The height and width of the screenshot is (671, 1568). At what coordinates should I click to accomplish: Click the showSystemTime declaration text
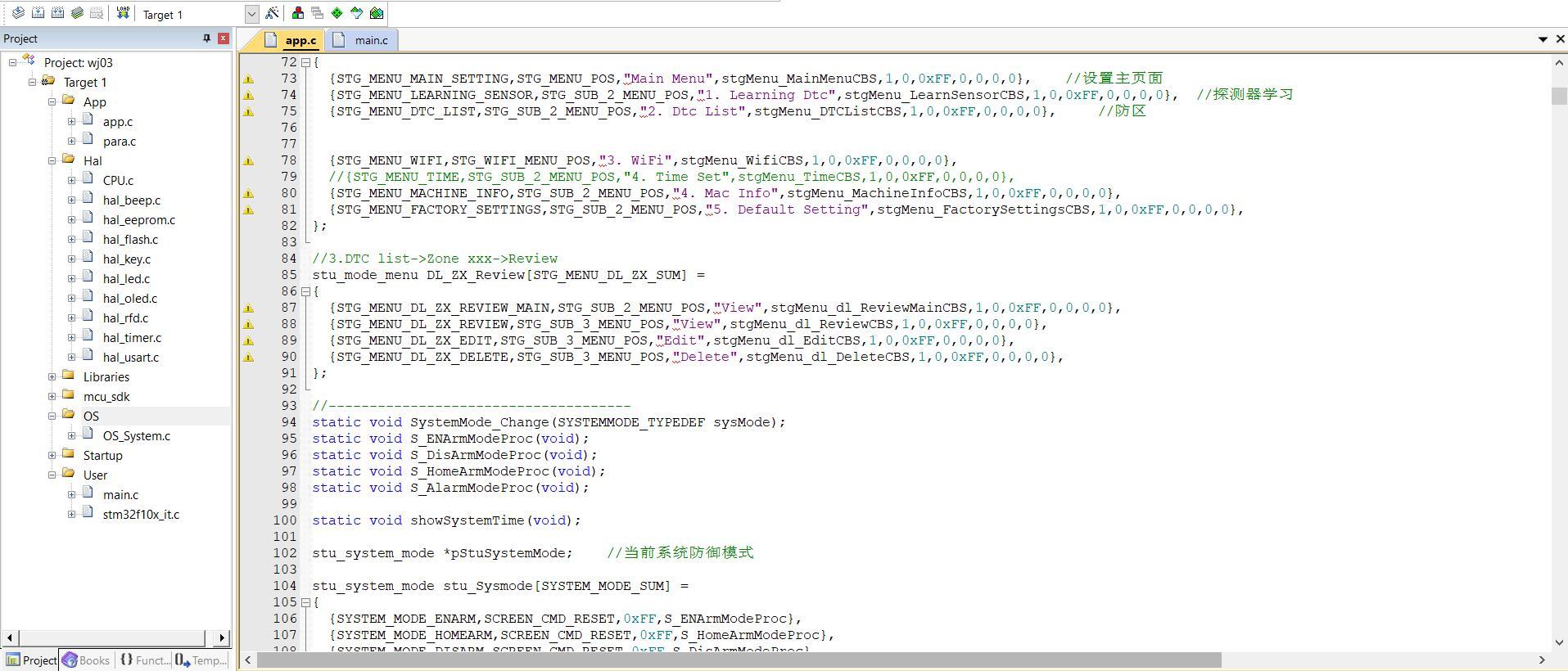pos(446,520)
